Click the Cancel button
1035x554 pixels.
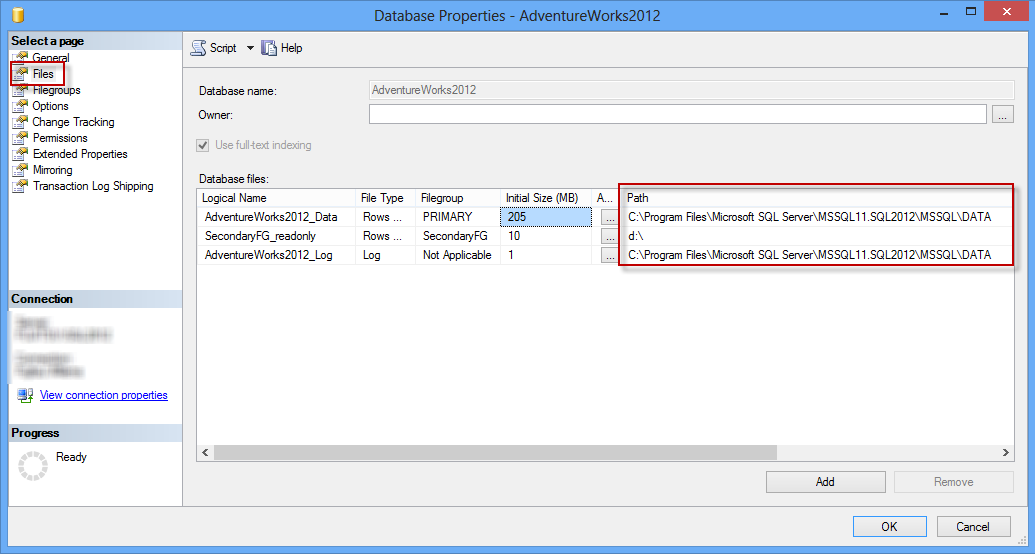click(973, 526)
